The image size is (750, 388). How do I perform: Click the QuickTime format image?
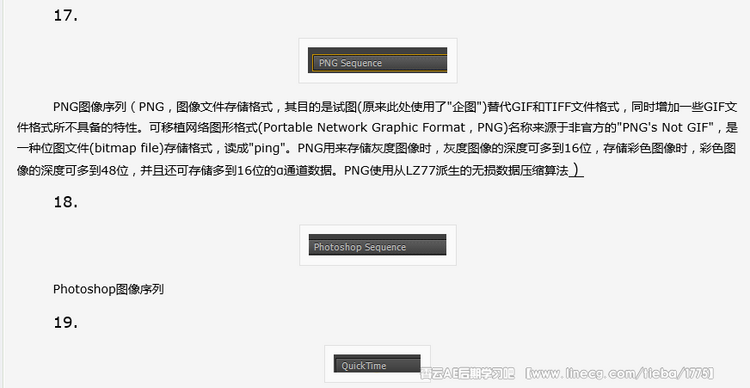[377, 364]
